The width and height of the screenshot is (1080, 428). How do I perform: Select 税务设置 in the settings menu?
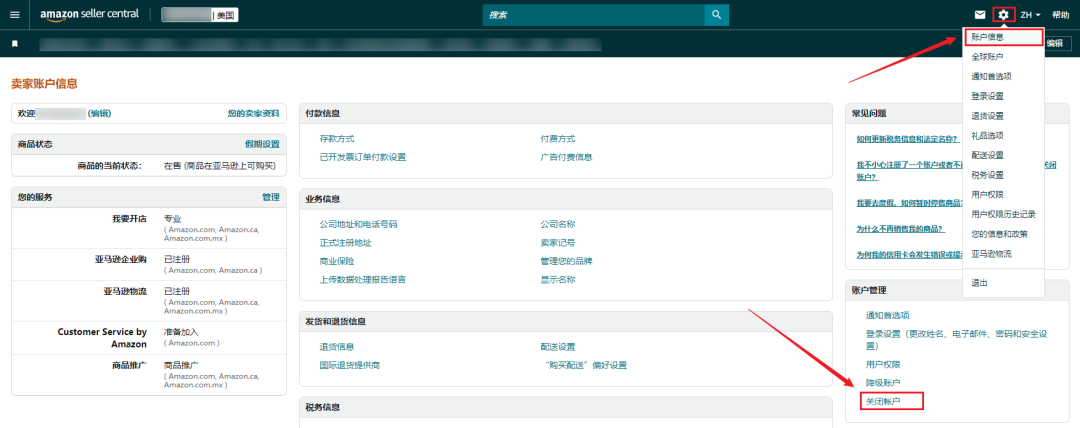click(986, 175)
